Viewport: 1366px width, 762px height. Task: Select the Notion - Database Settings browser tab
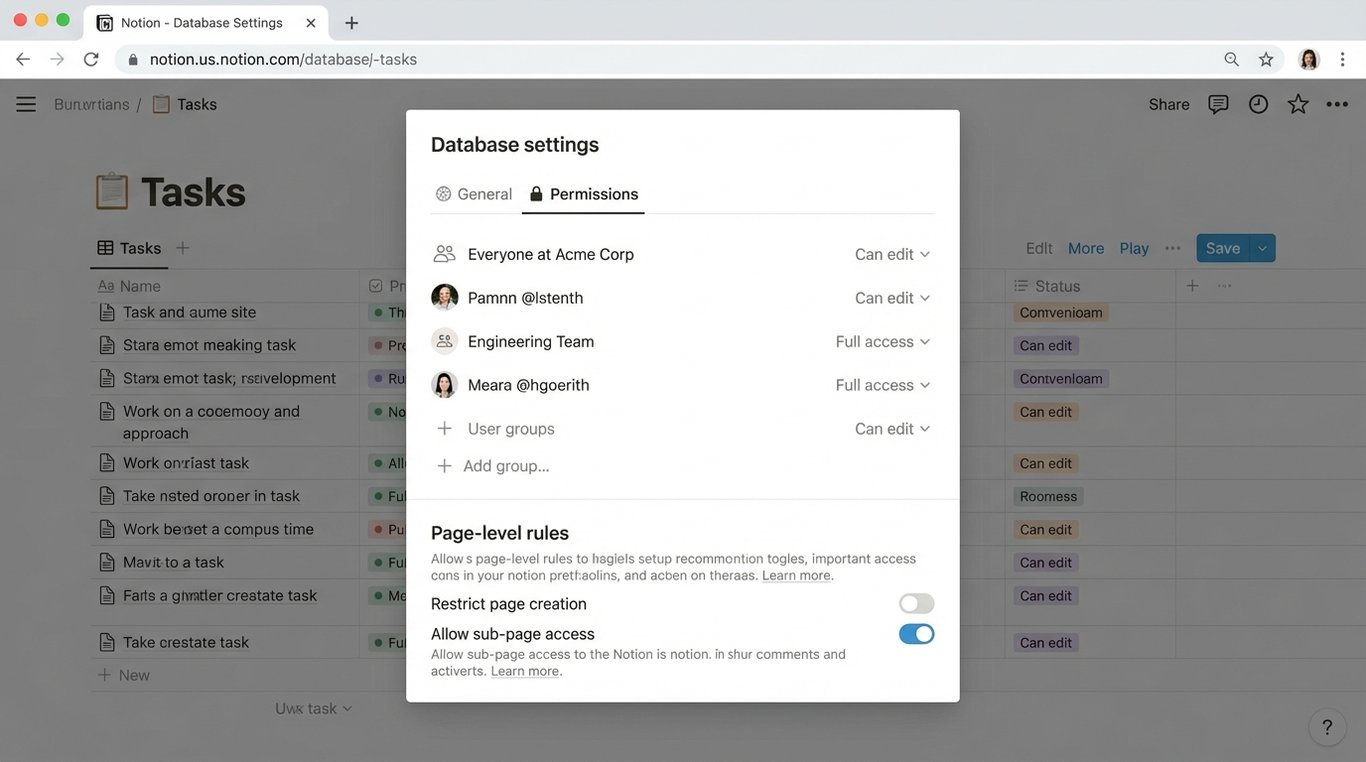pyautogui.click(x=203, y=22)
